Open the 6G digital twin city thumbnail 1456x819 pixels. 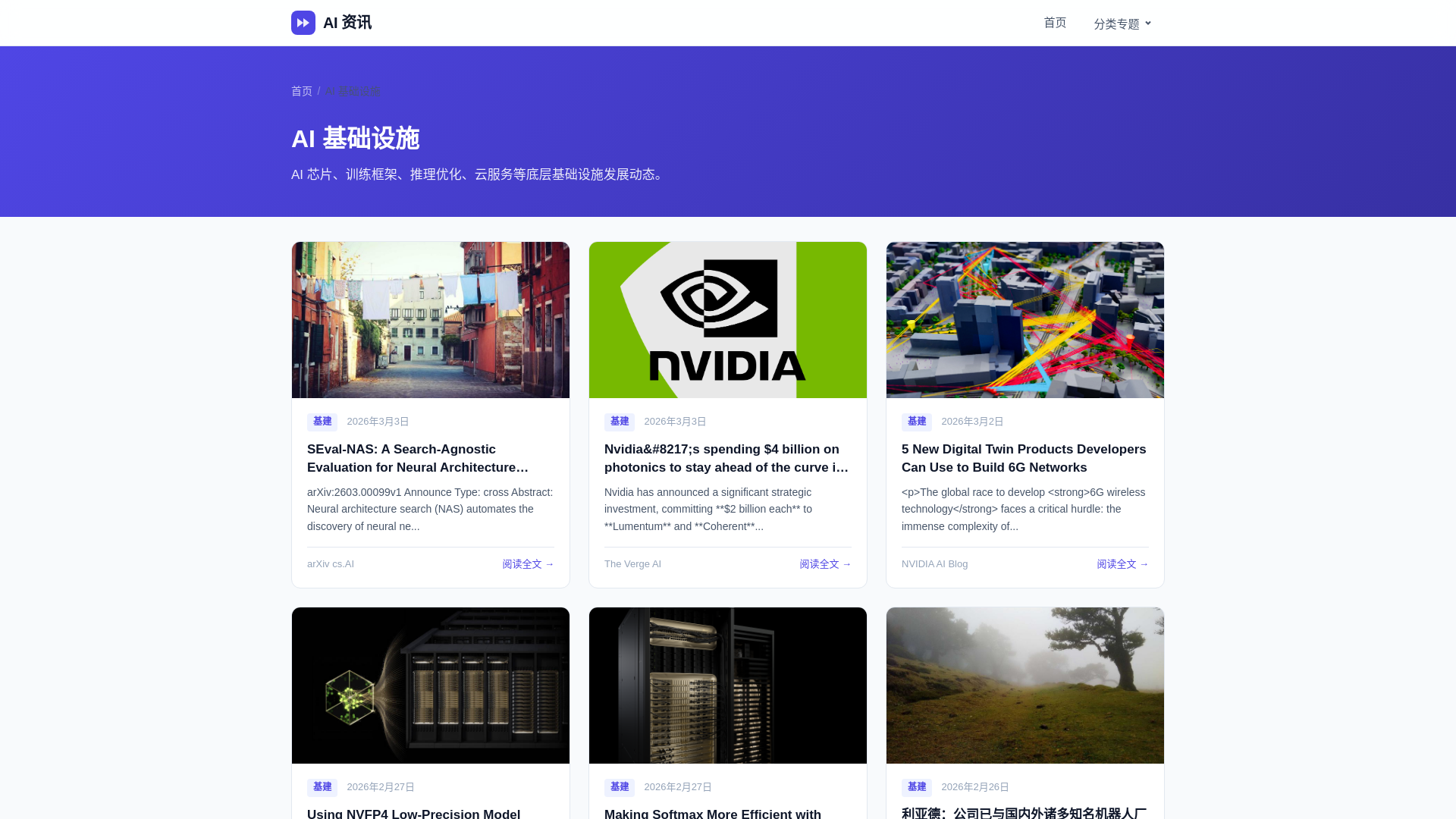coord(1025,320)
